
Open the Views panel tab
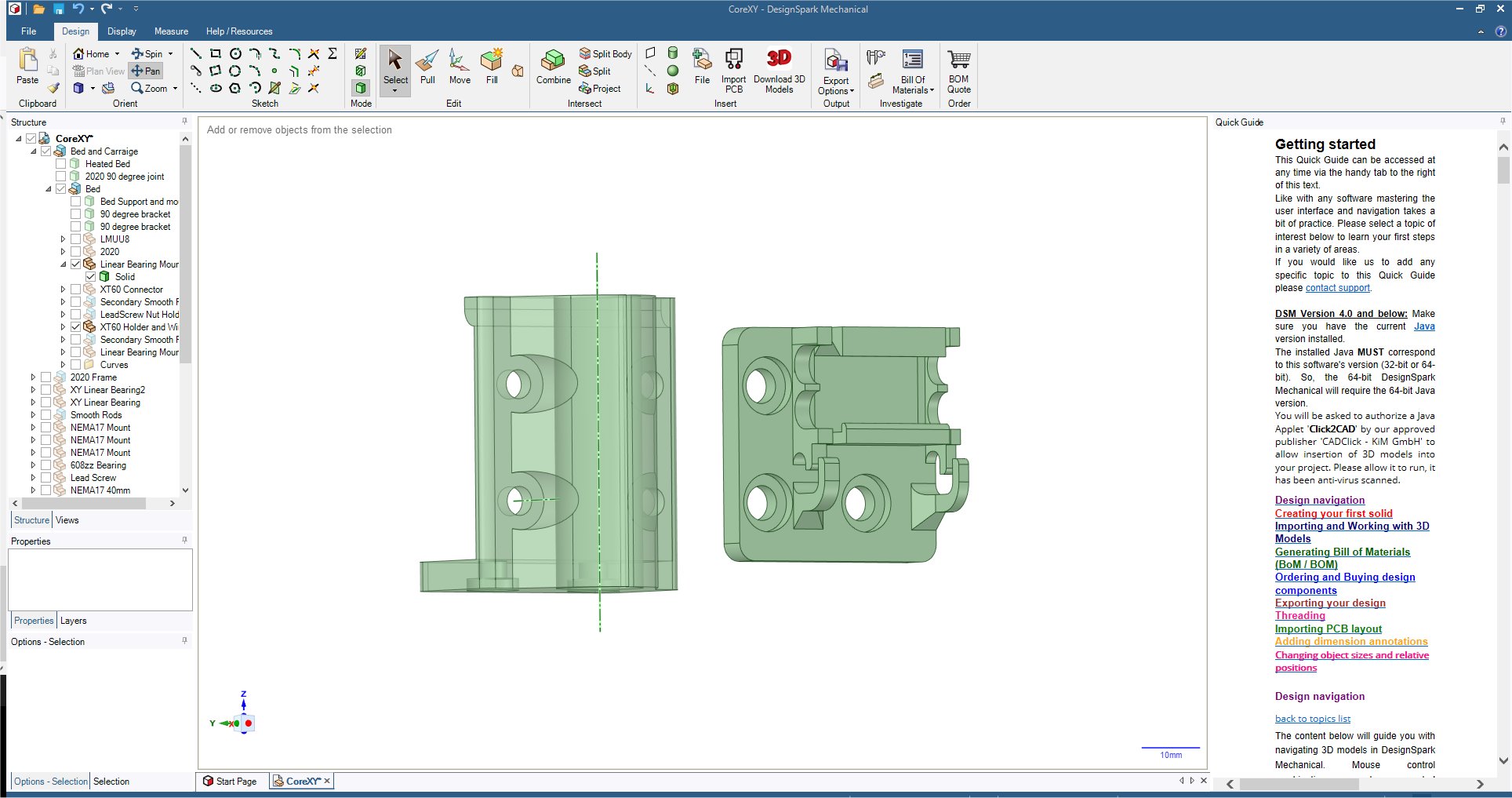click(67, 520)
